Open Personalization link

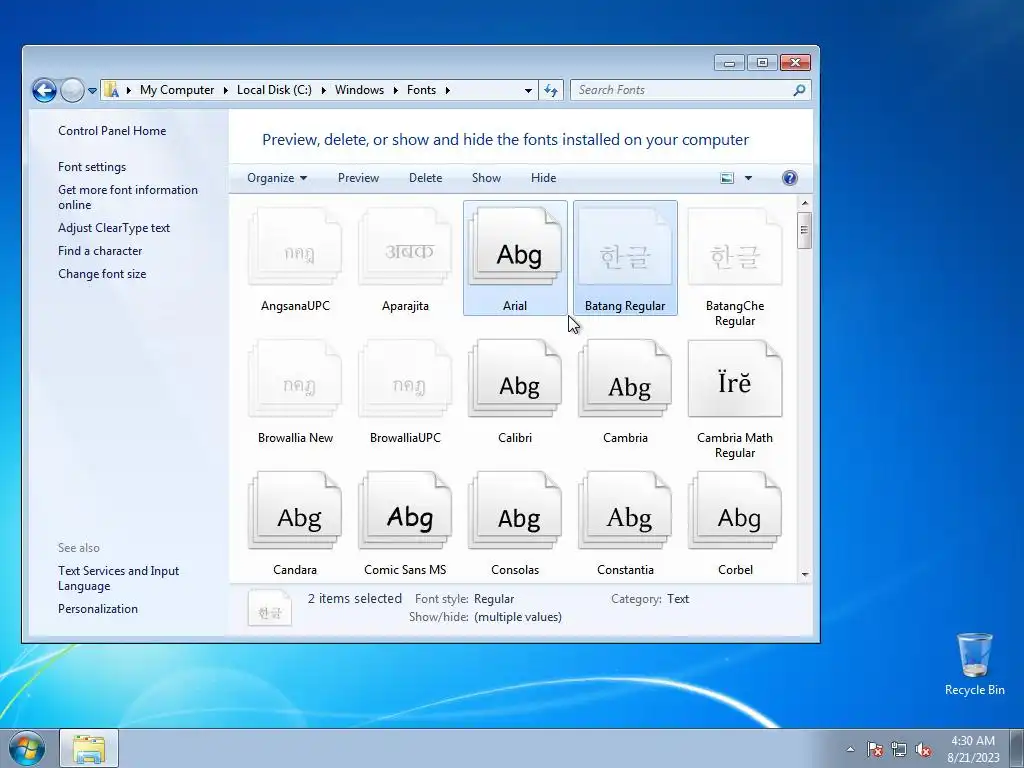pos(98,609)
